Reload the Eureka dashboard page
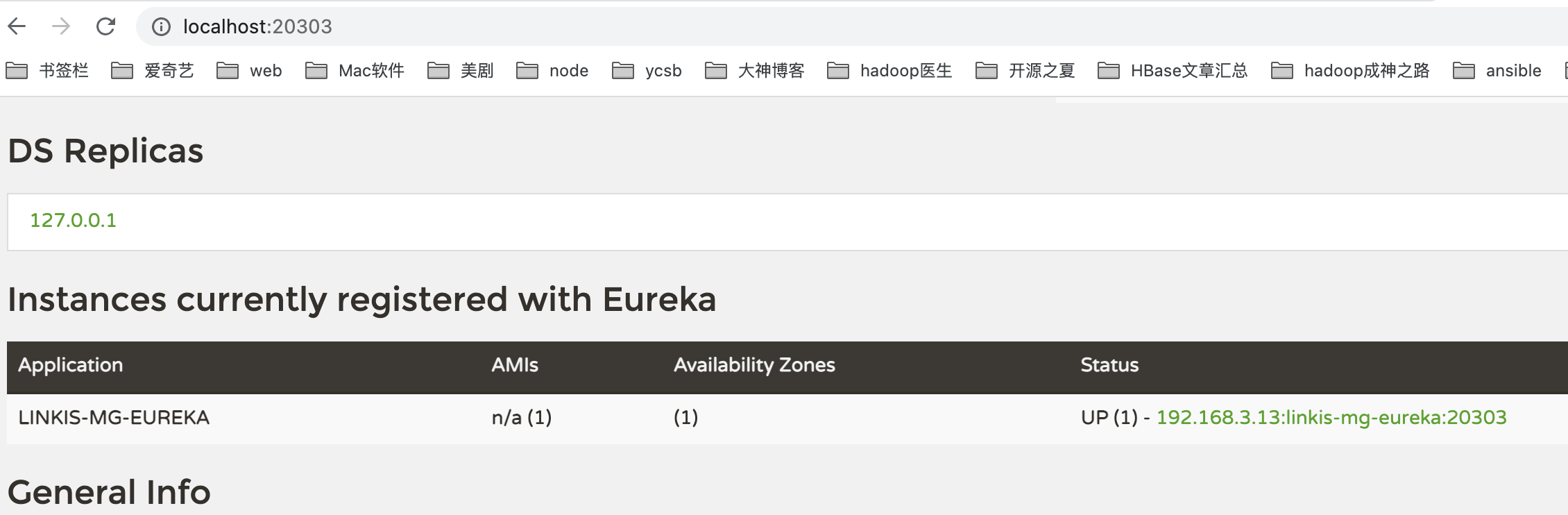This screenshot has width=1568, height=515. [105, 26]
